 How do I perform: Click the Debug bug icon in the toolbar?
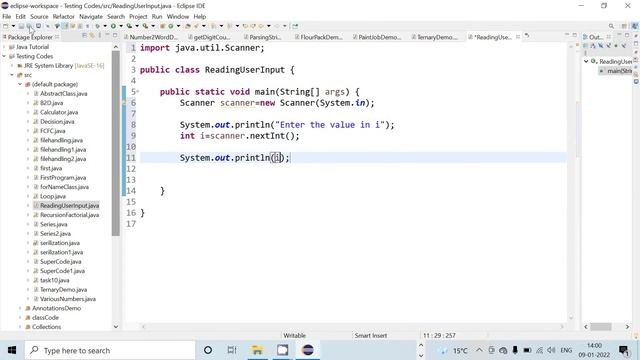(97, 26)
